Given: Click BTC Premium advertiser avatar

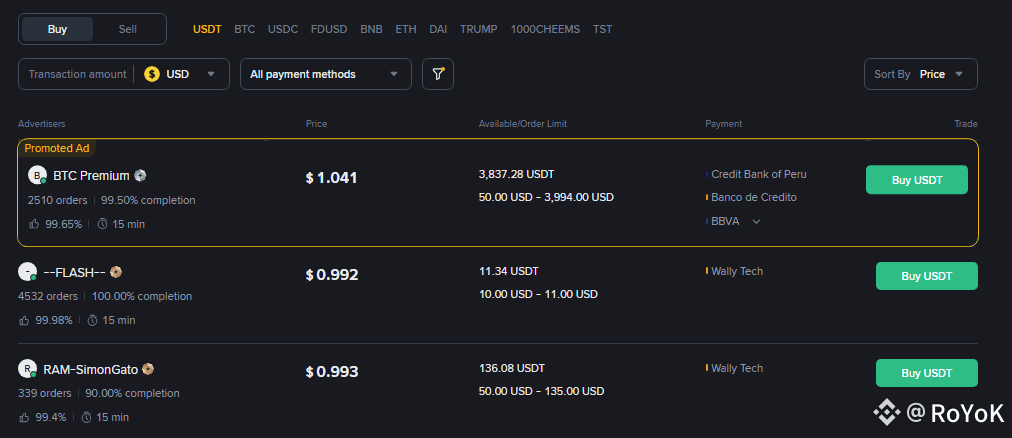Looking at the screenshot, I should 37,176.
